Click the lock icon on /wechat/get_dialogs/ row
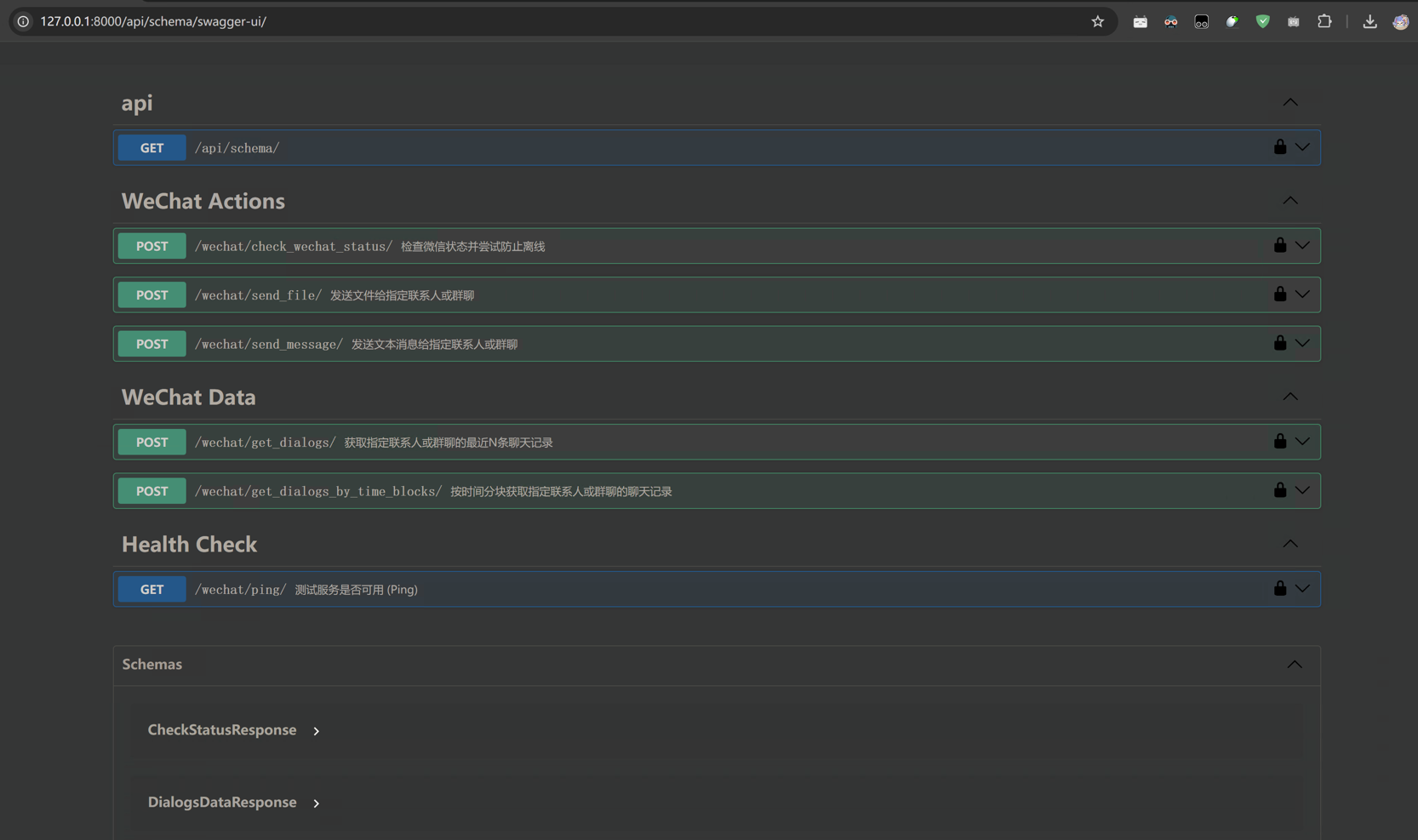Screen dimensions: 1418x840 [1280, 441]
